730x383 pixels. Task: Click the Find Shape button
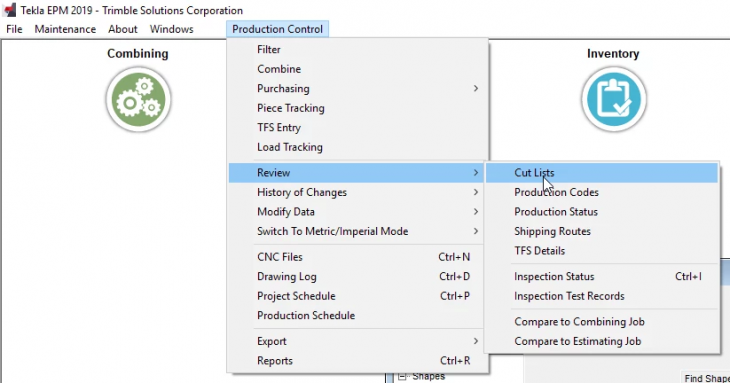click(706, 378)
